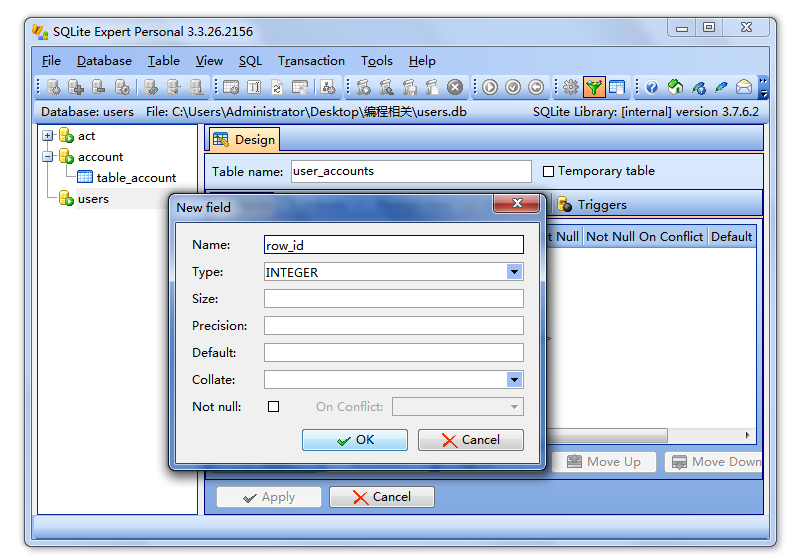Click the Apply button
This screenshot has width=800, height=560.
269,497
